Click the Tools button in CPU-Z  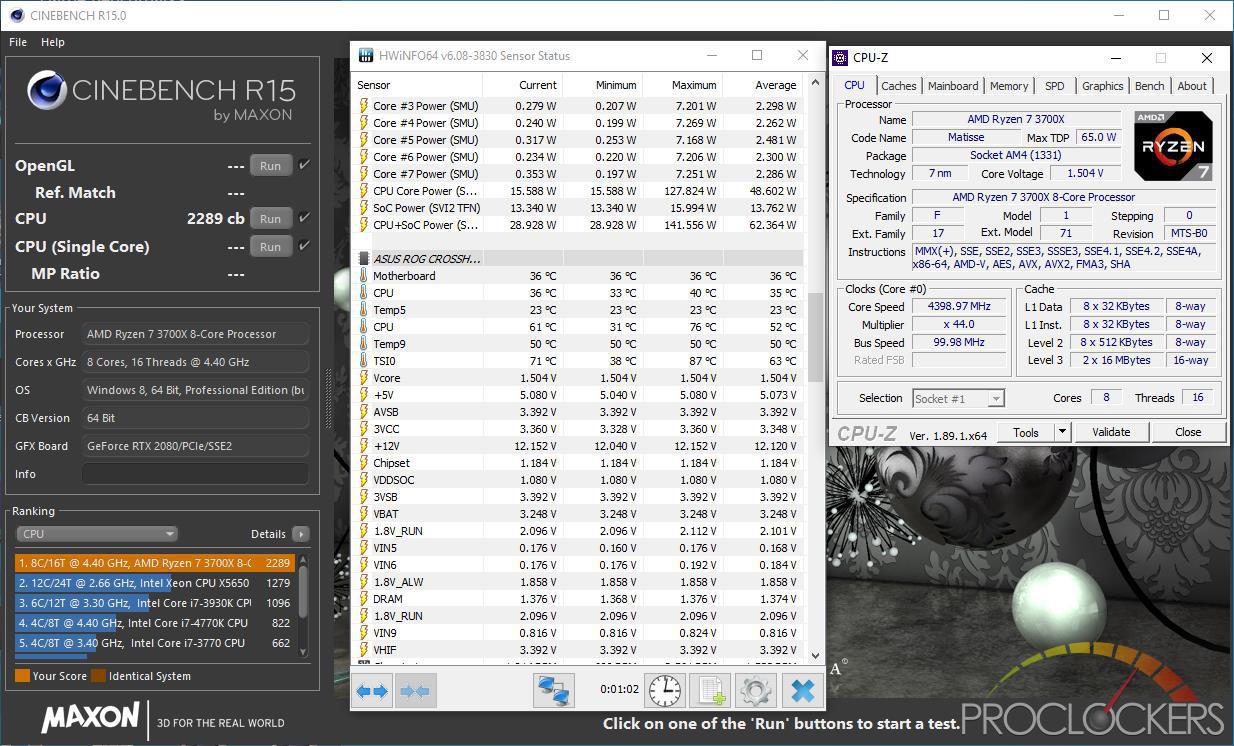click(1026, 432)
